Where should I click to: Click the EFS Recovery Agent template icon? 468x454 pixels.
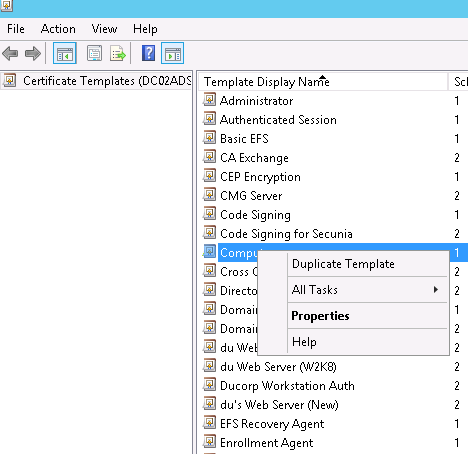(x=209, y=422)
